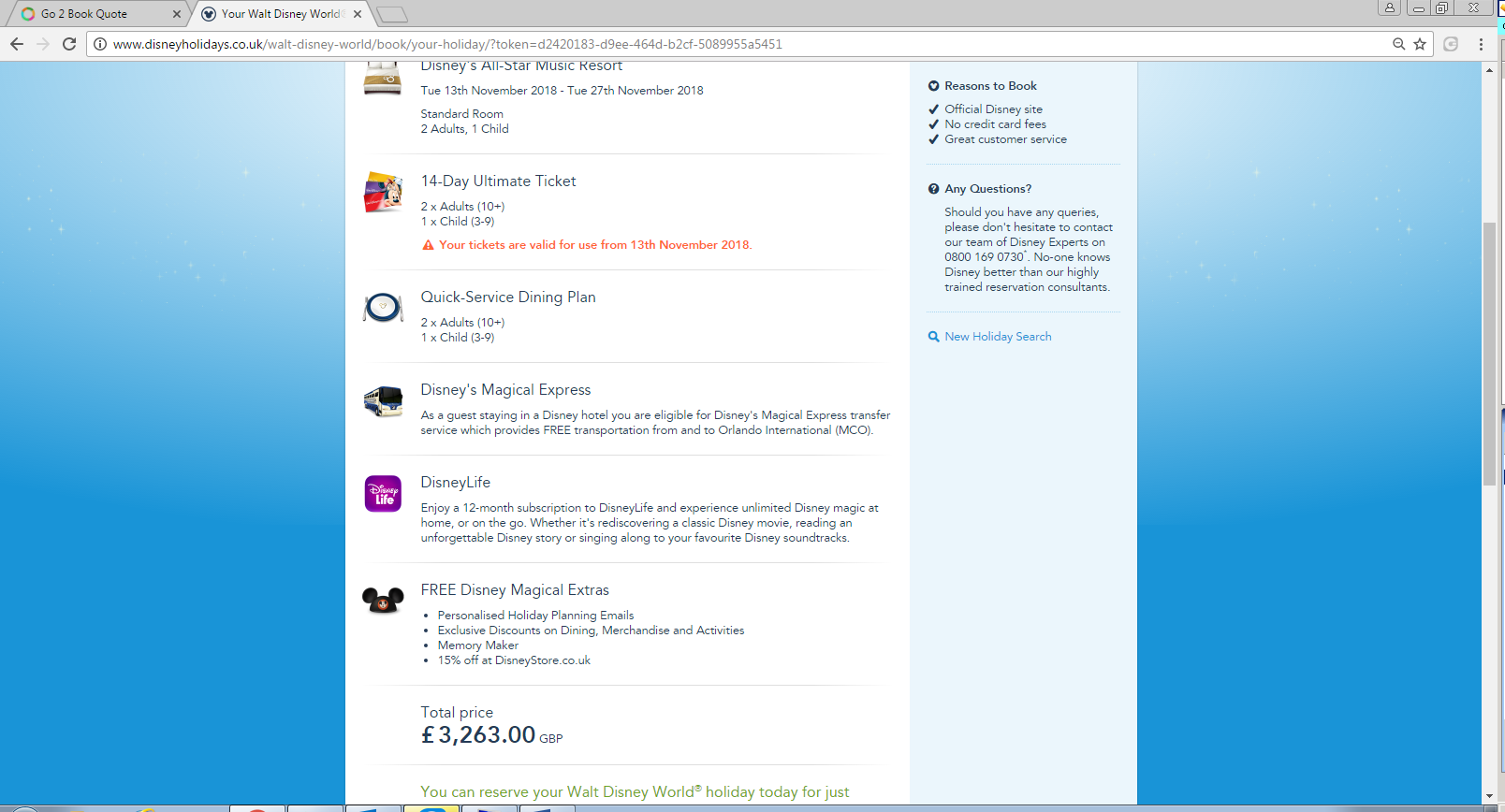Click the Mickey ears hat icon
Viewport: 1505px width, 812px height.
click(383, 600)
